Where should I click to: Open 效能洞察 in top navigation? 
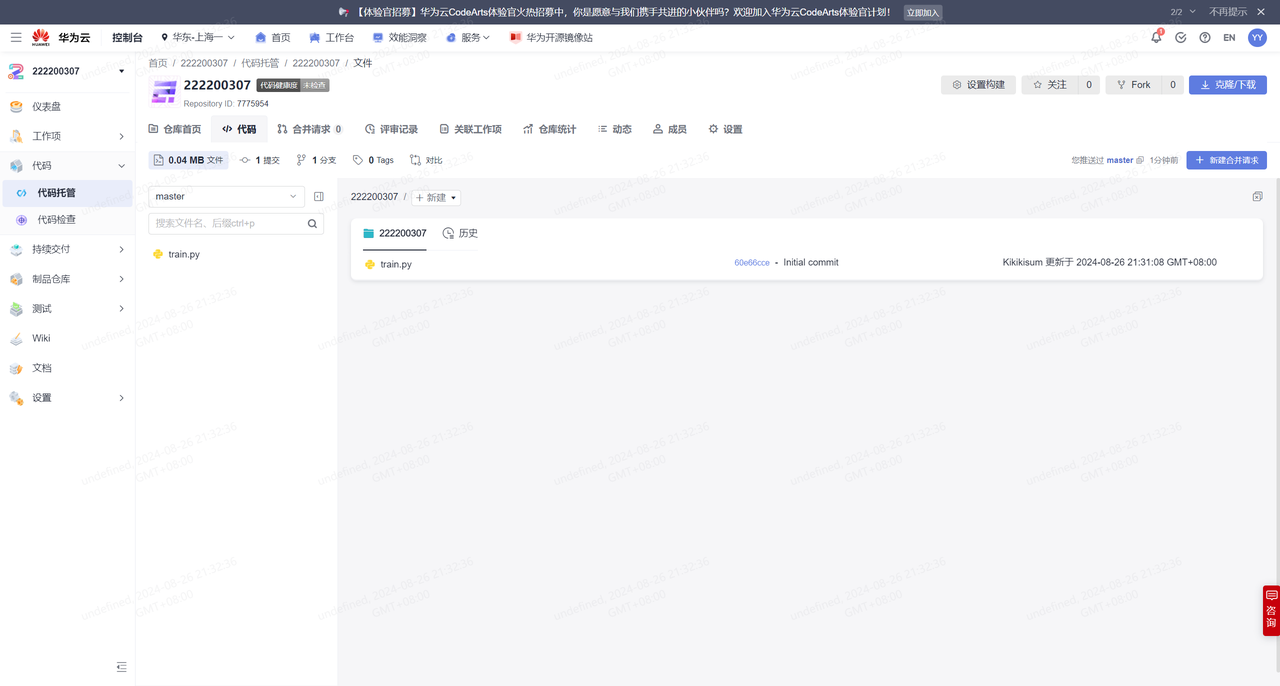[399, 37]
